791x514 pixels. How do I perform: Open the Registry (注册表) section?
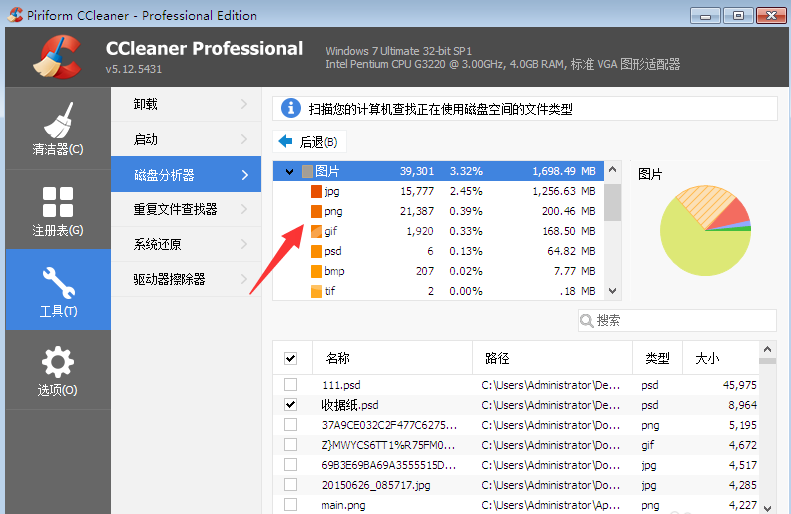(58, 210)
